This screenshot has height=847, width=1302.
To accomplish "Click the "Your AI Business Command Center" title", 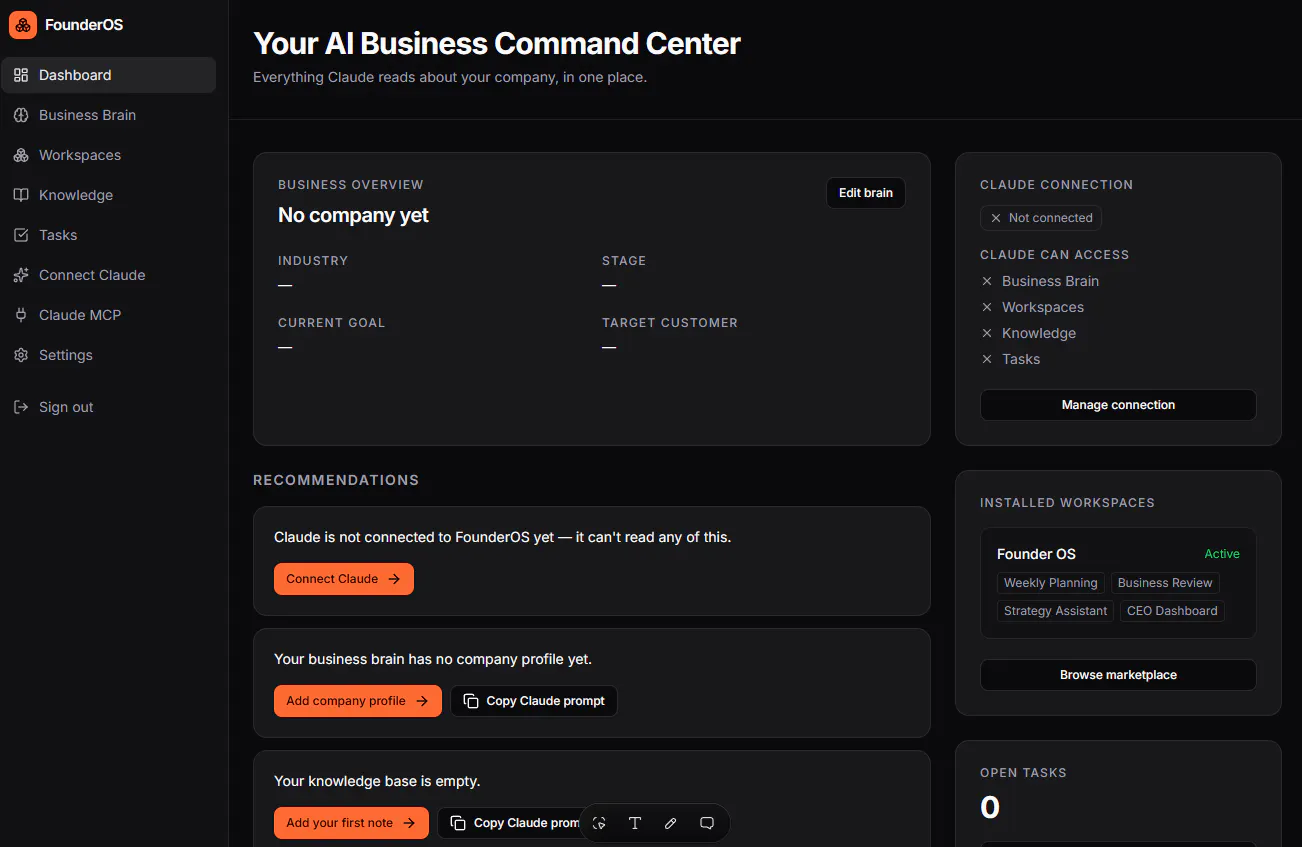I will click(x=497, y=44).
